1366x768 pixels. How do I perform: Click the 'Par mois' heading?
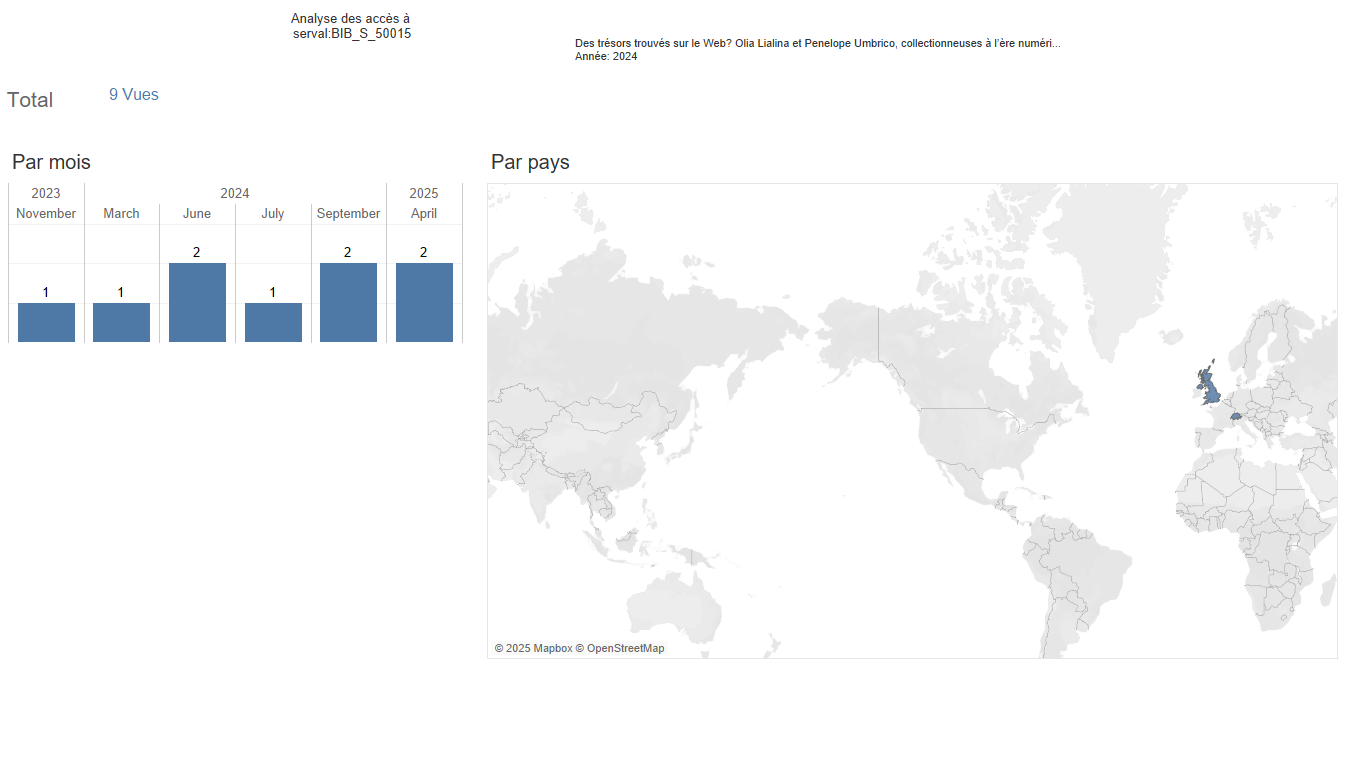click(x=51, y=162)
